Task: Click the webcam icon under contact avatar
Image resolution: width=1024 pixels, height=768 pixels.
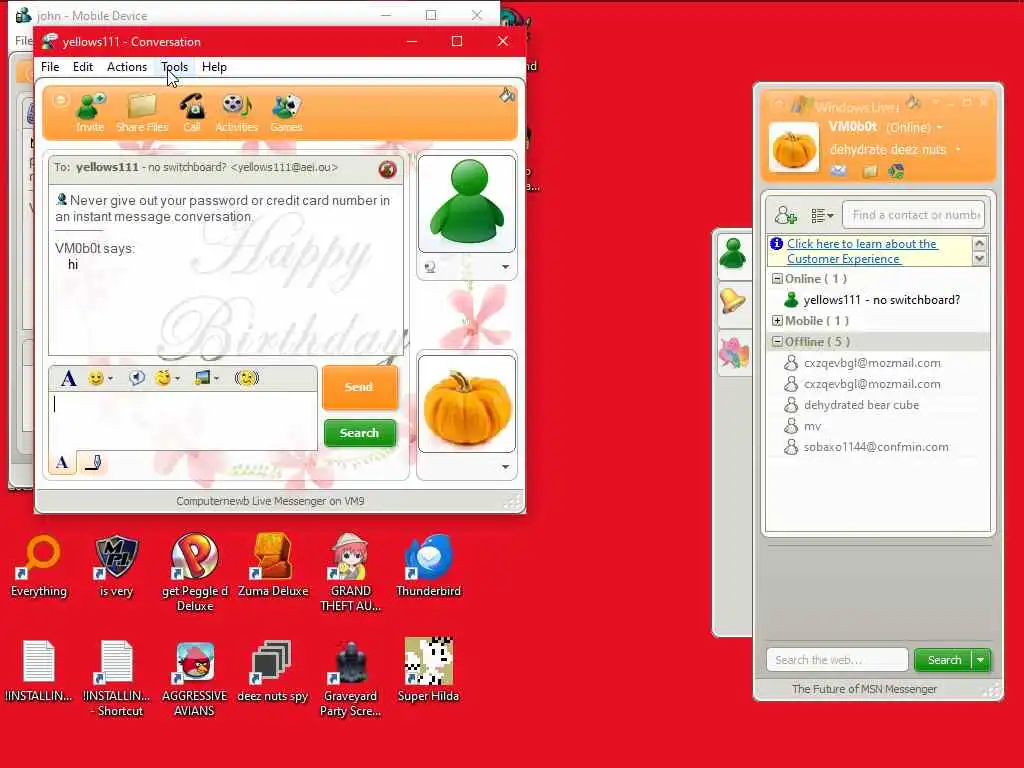Action: point(430,266)
